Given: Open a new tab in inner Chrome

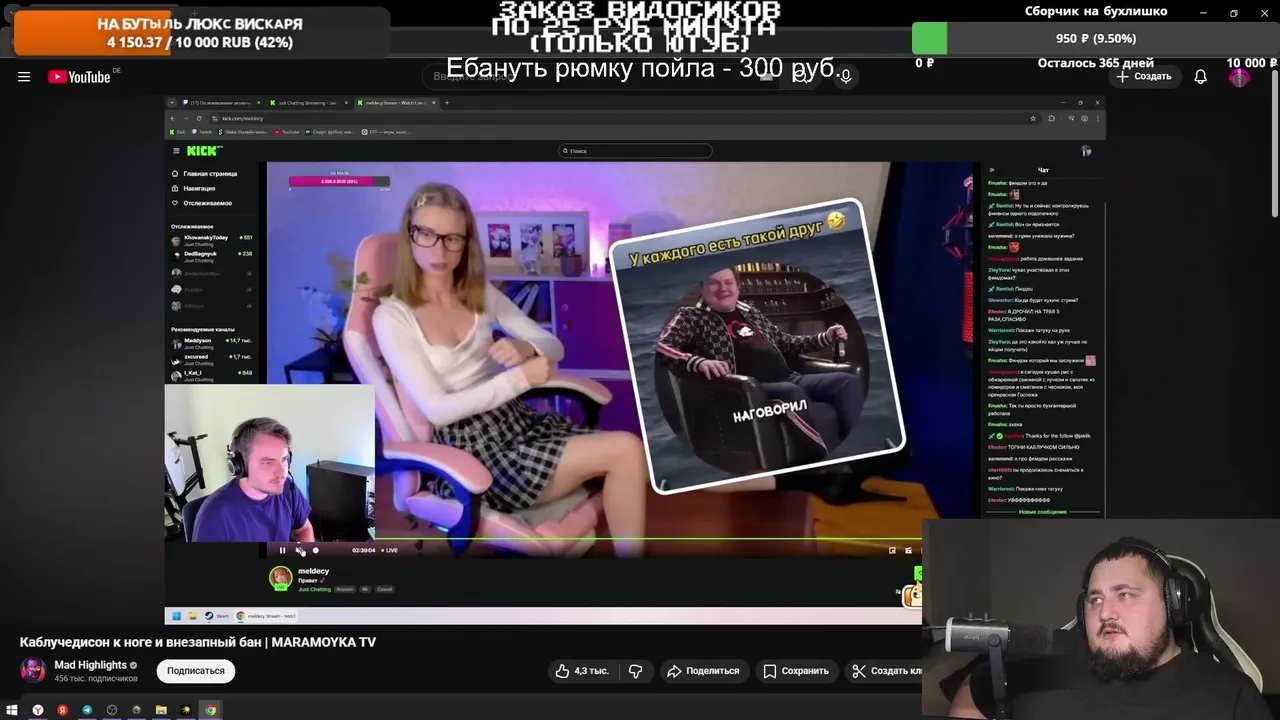Looking at the screenshot, I should click(x=447, y=103).
